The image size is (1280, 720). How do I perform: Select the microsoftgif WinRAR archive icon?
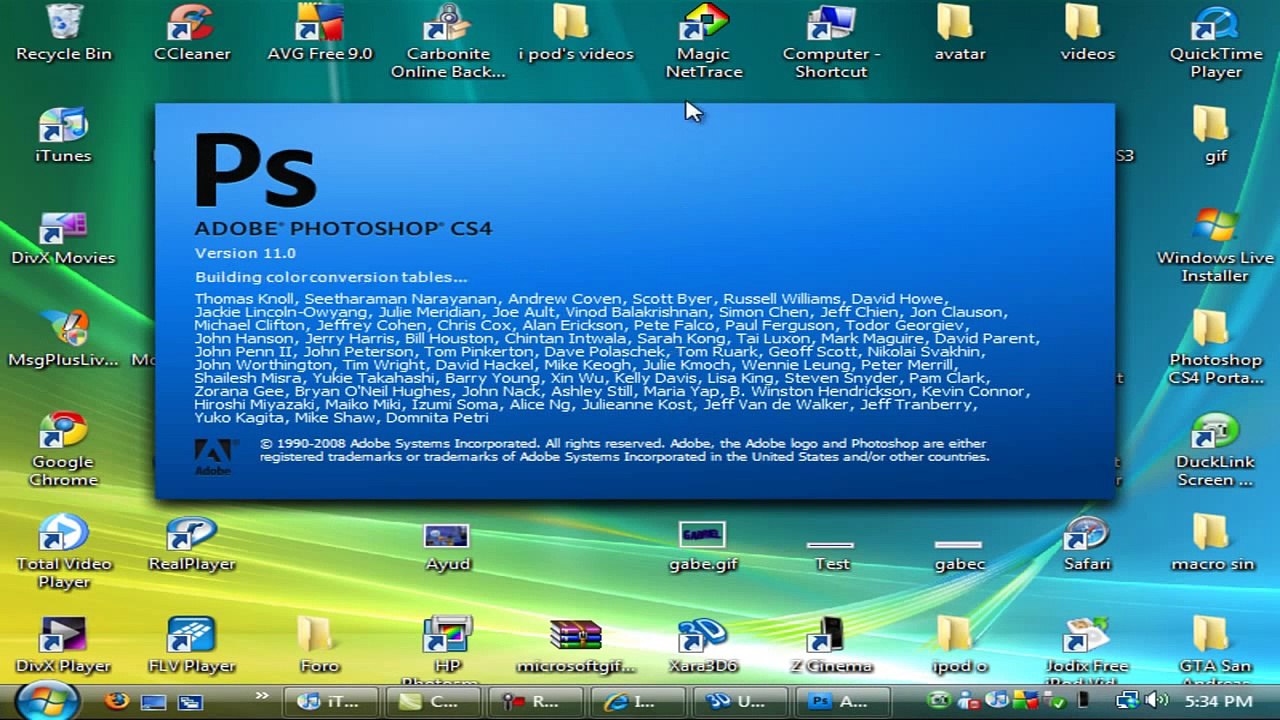tap(576, 644)
